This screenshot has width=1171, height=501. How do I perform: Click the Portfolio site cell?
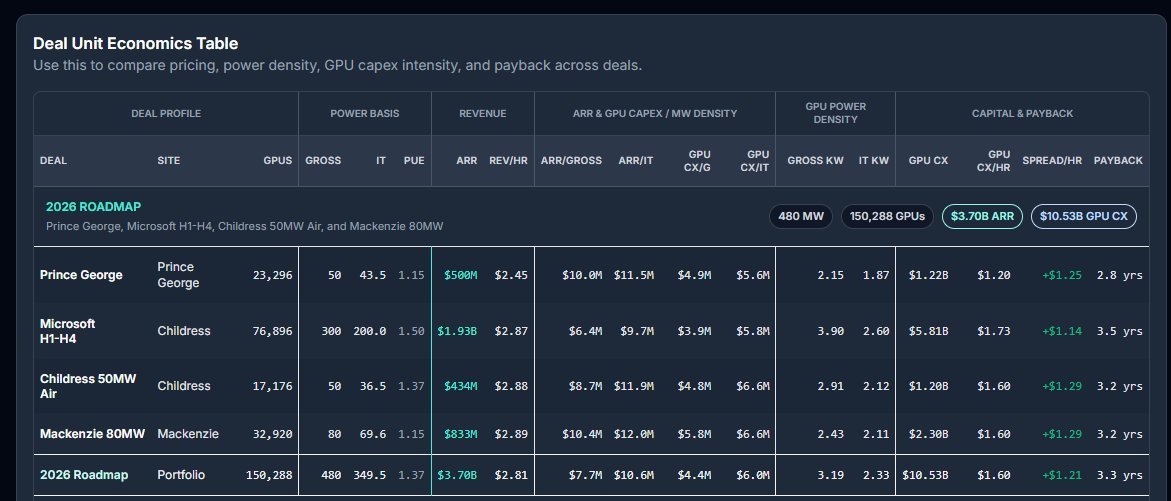(x=181, y=475)
